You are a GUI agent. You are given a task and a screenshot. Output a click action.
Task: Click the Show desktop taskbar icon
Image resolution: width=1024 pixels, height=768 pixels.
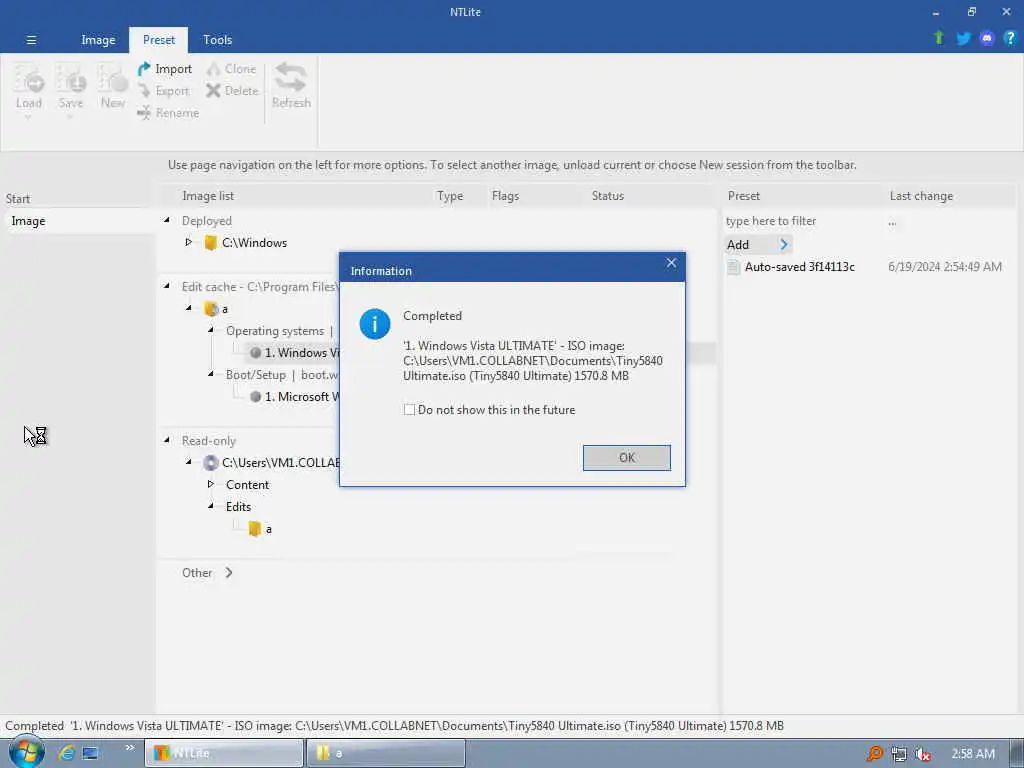coord(90,753)
